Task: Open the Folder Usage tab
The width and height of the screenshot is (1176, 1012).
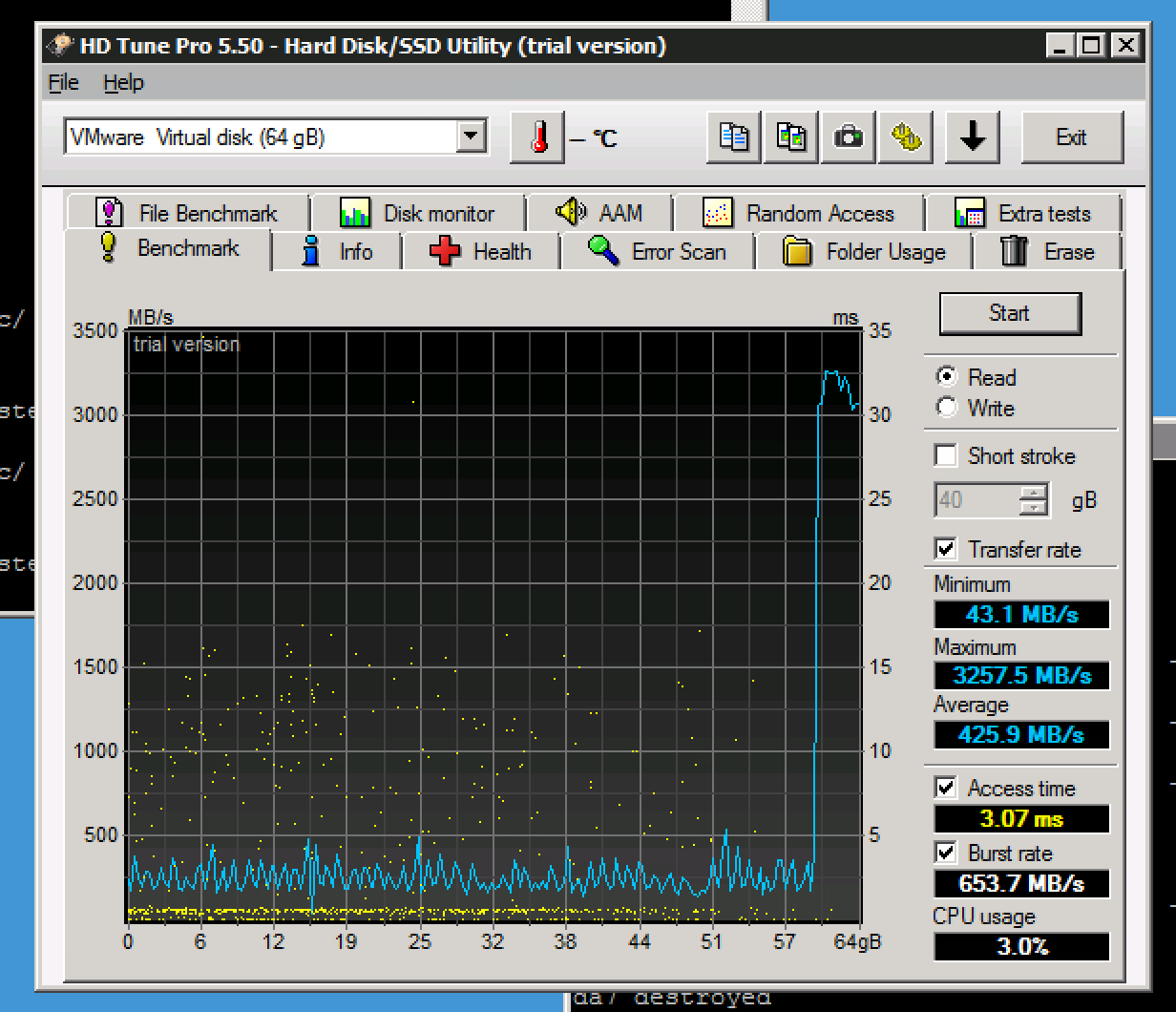Action: coord(864,252)
